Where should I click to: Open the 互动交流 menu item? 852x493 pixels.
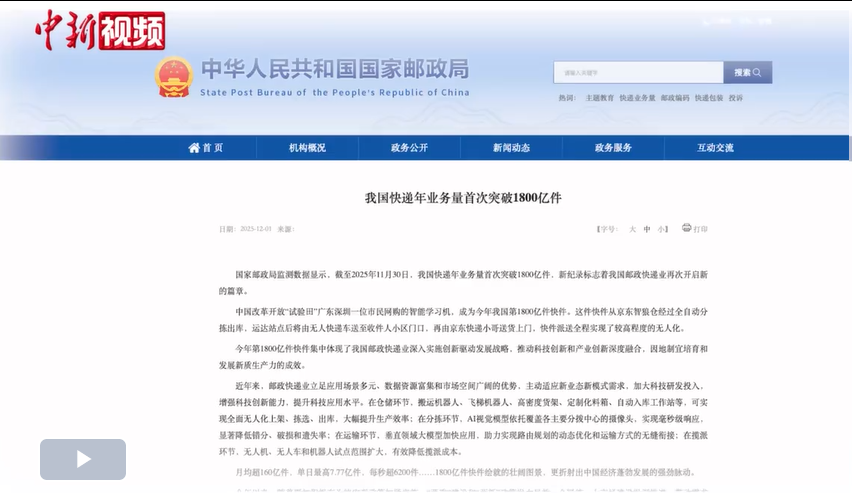715,148
